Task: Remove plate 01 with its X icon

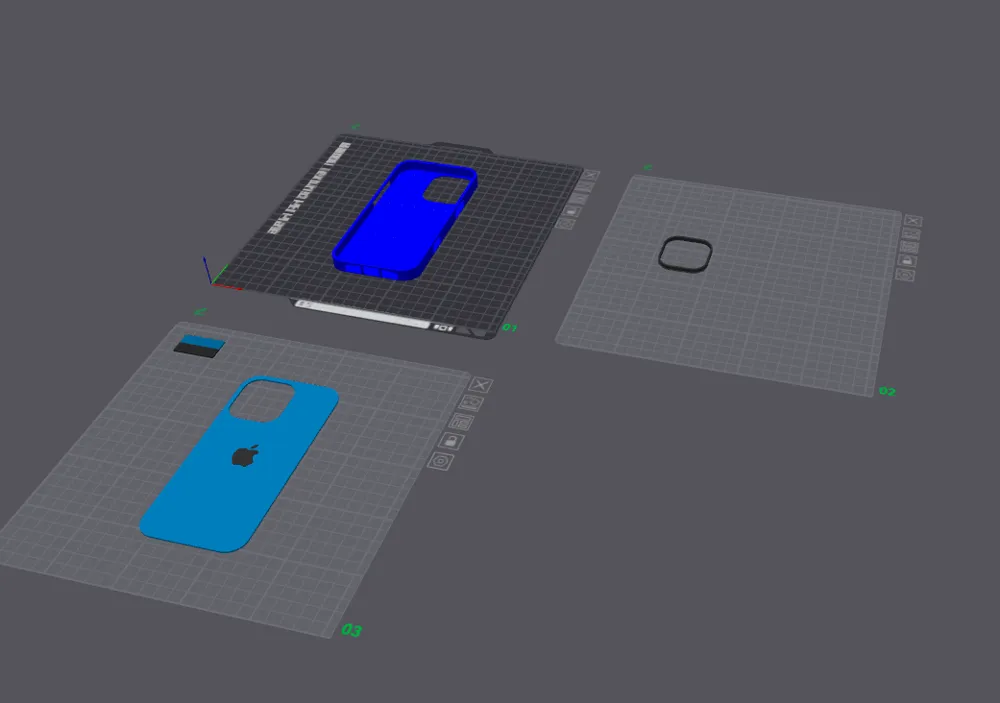Action: 591,175
